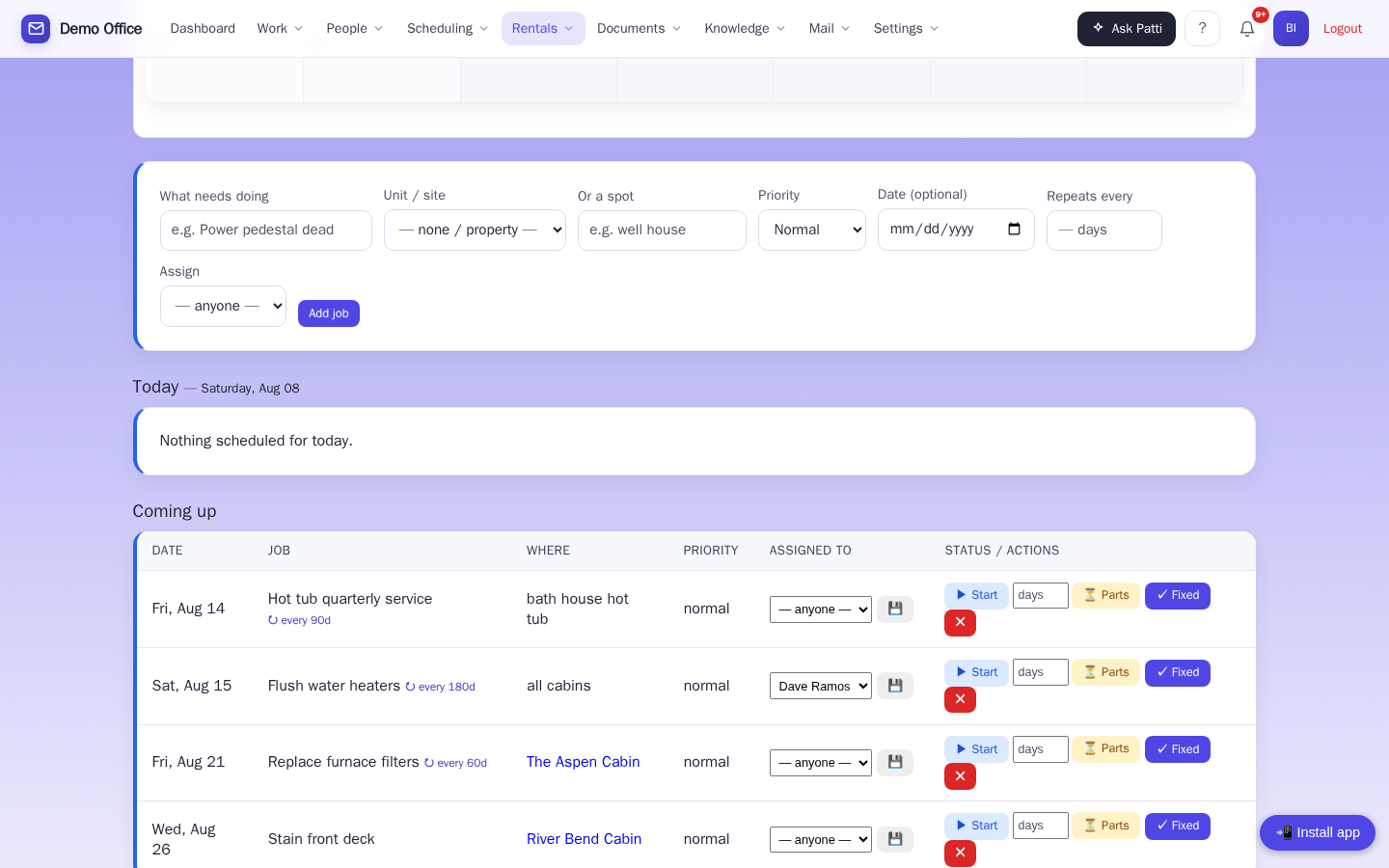
Task: Expand the Knowledge menu
Action: tap(745, 29)
